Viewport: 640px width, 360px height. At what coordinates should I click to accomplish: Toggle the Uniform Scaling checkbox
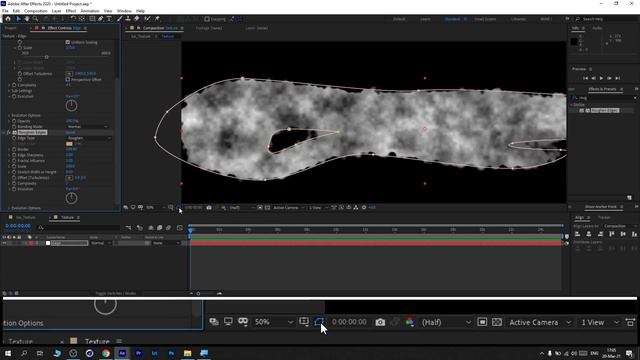pyautogui.click(x=68, y=42)
